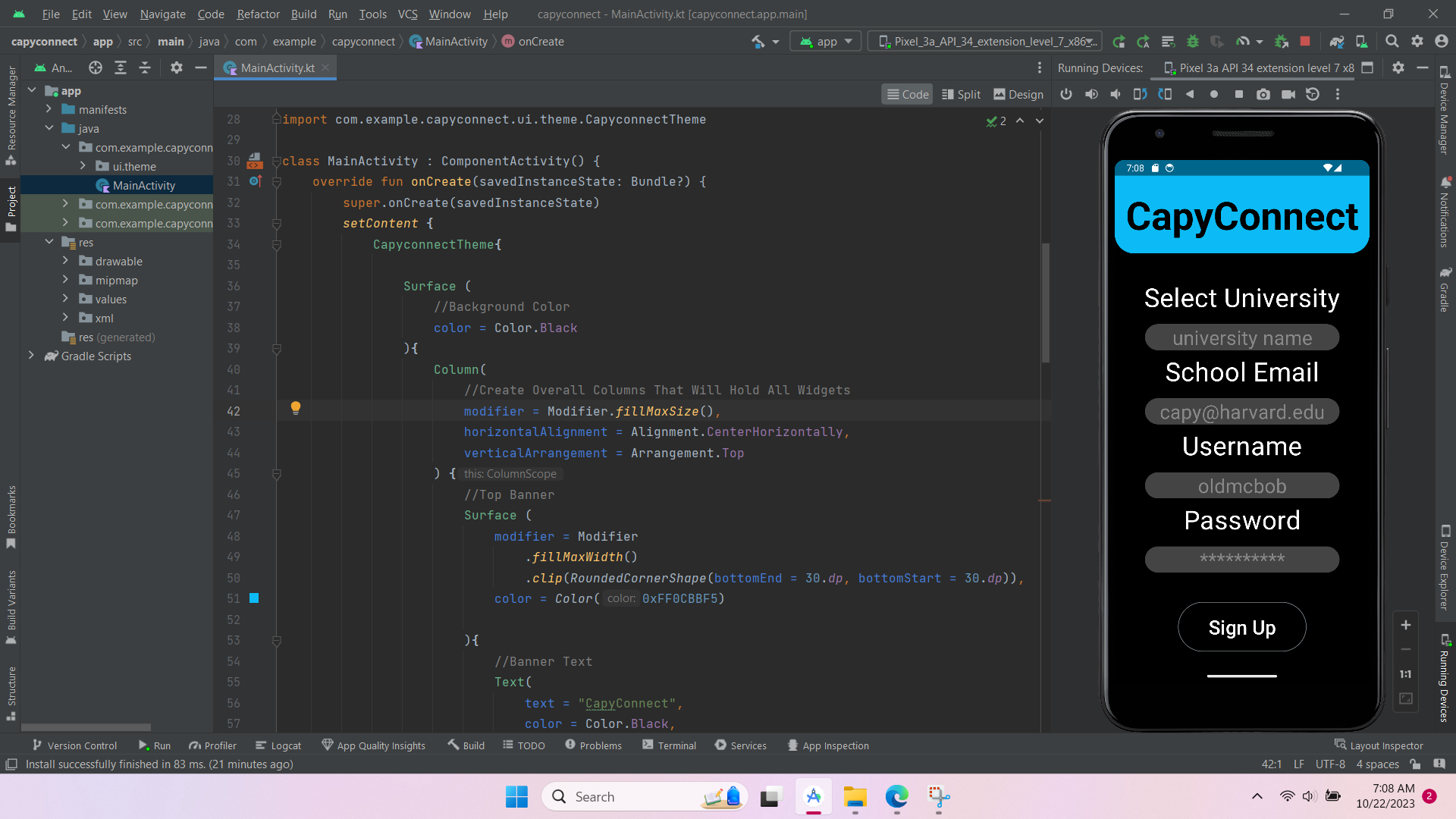Switch editor to Design view
This screenshot has width=1456, height=819.
coord(1018,95)
